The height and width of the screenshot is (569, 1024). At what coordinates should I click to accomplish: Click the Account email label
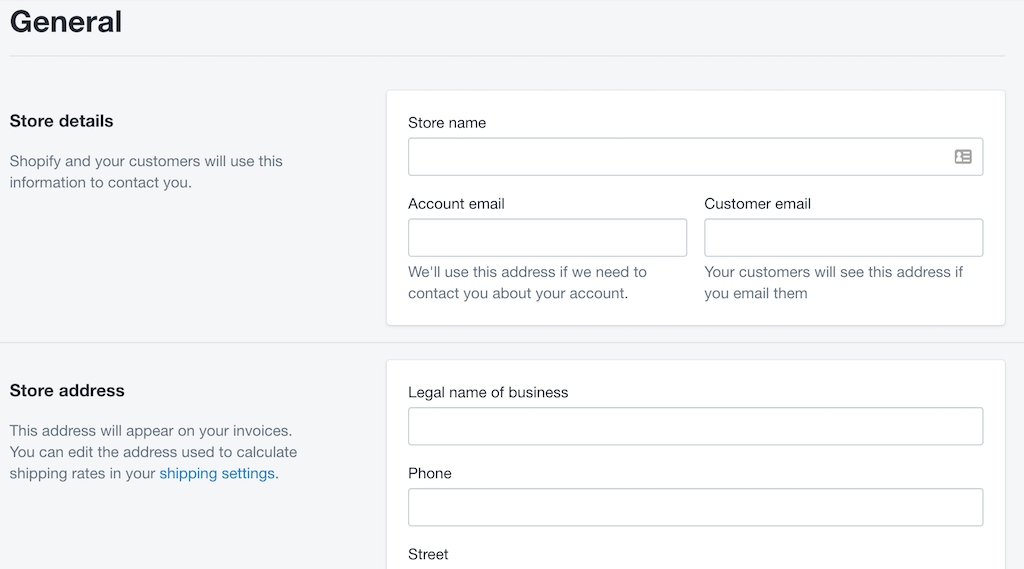(x=456, y=204)
